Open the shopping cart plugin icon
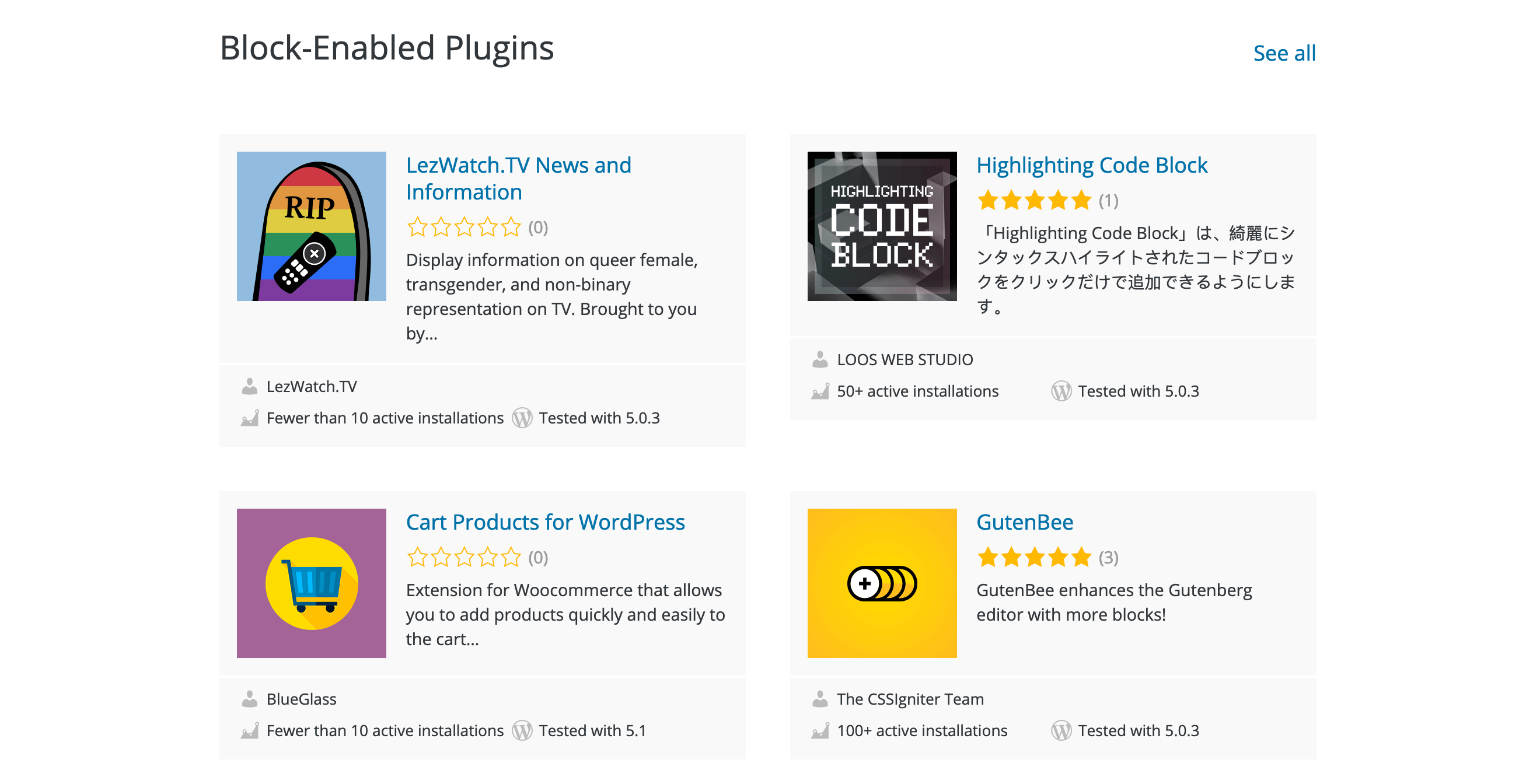Image resolution: width=1540 pixels, height=784 pixels. pyautogui.click(x=311, y=583)
